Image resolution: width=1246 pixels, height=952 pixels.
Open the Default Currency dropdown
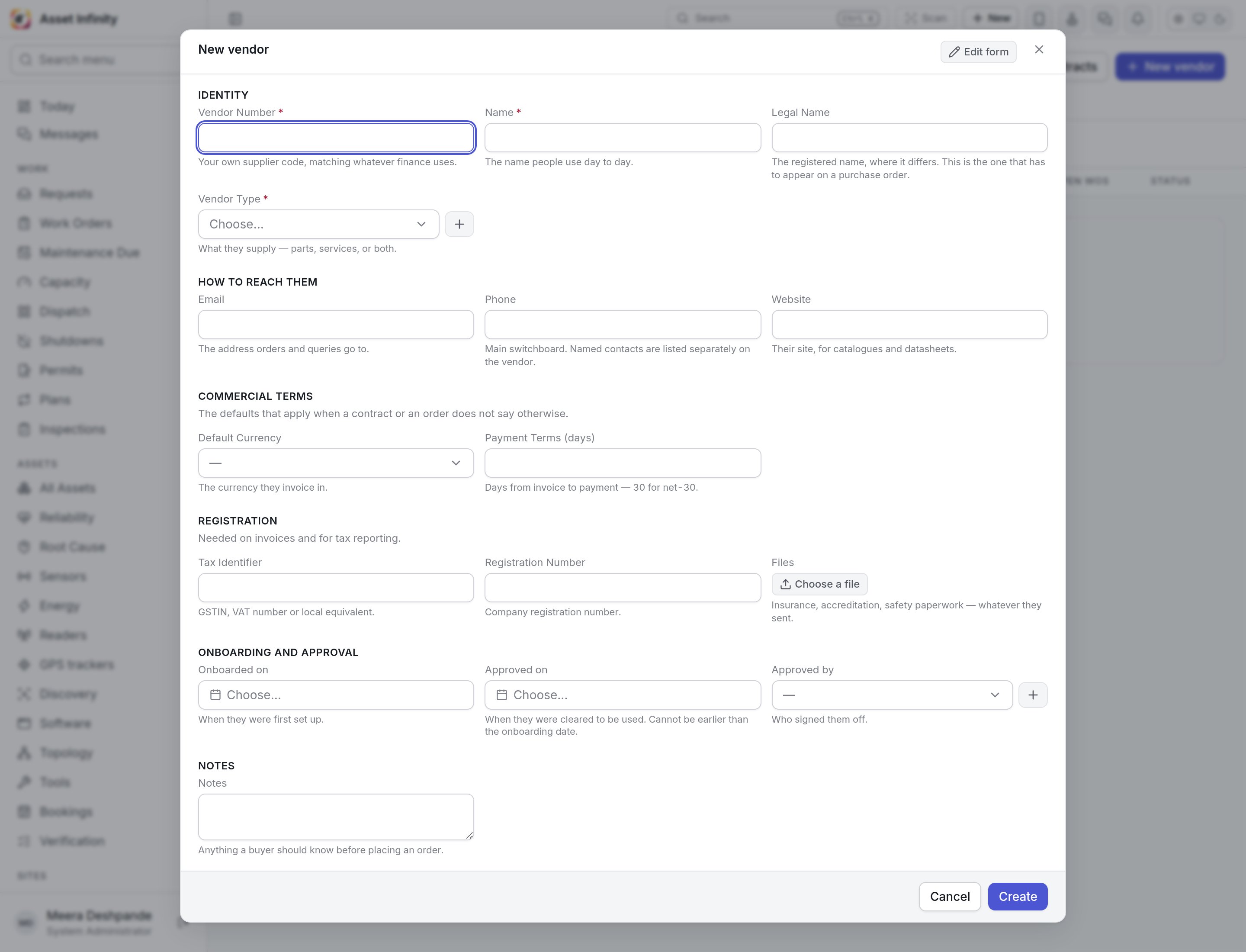point(336,463)
